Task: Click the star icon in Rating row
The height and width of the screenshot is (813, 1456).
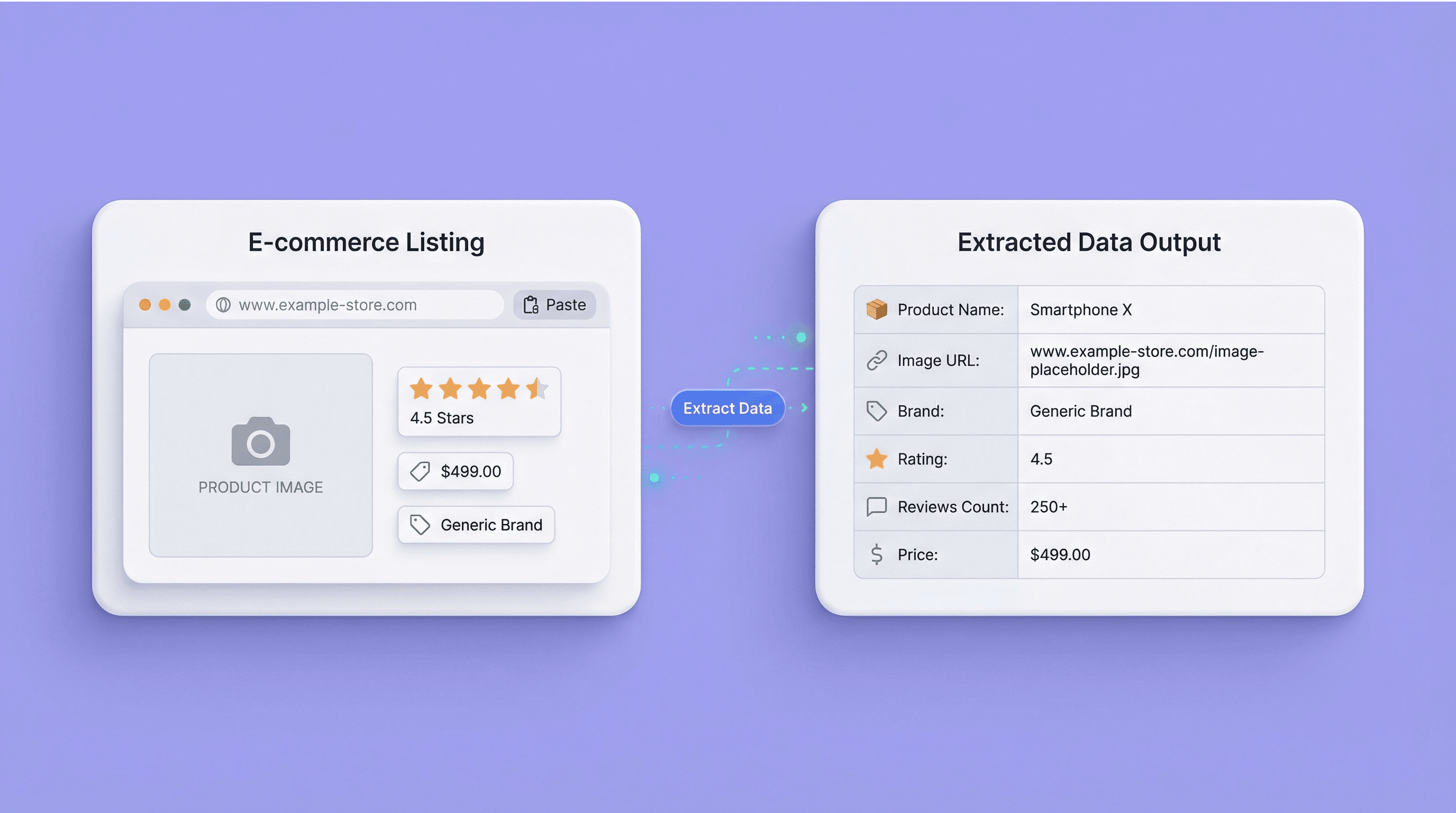Action: coord(877,459)
